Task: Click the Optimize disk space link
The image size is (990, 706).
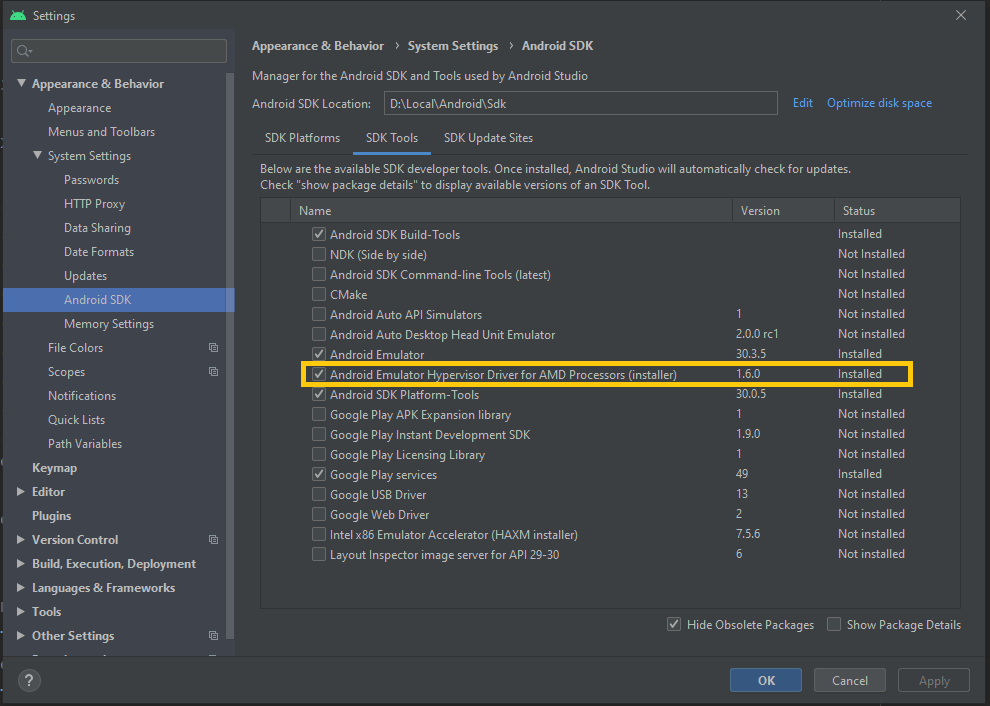Action: pyautogui.click(x=880, y=103)
